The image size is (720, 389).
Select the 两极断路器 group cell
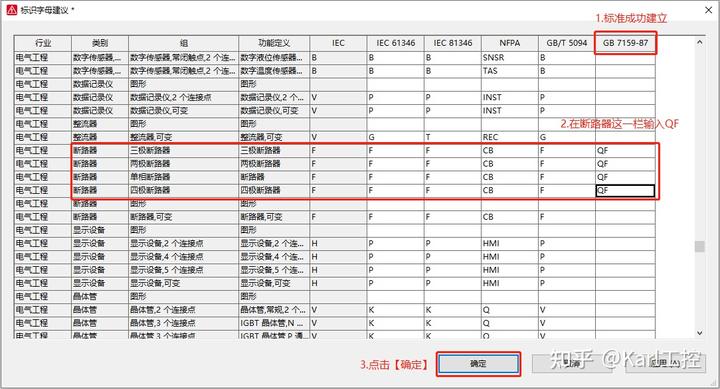coord(183,164)
